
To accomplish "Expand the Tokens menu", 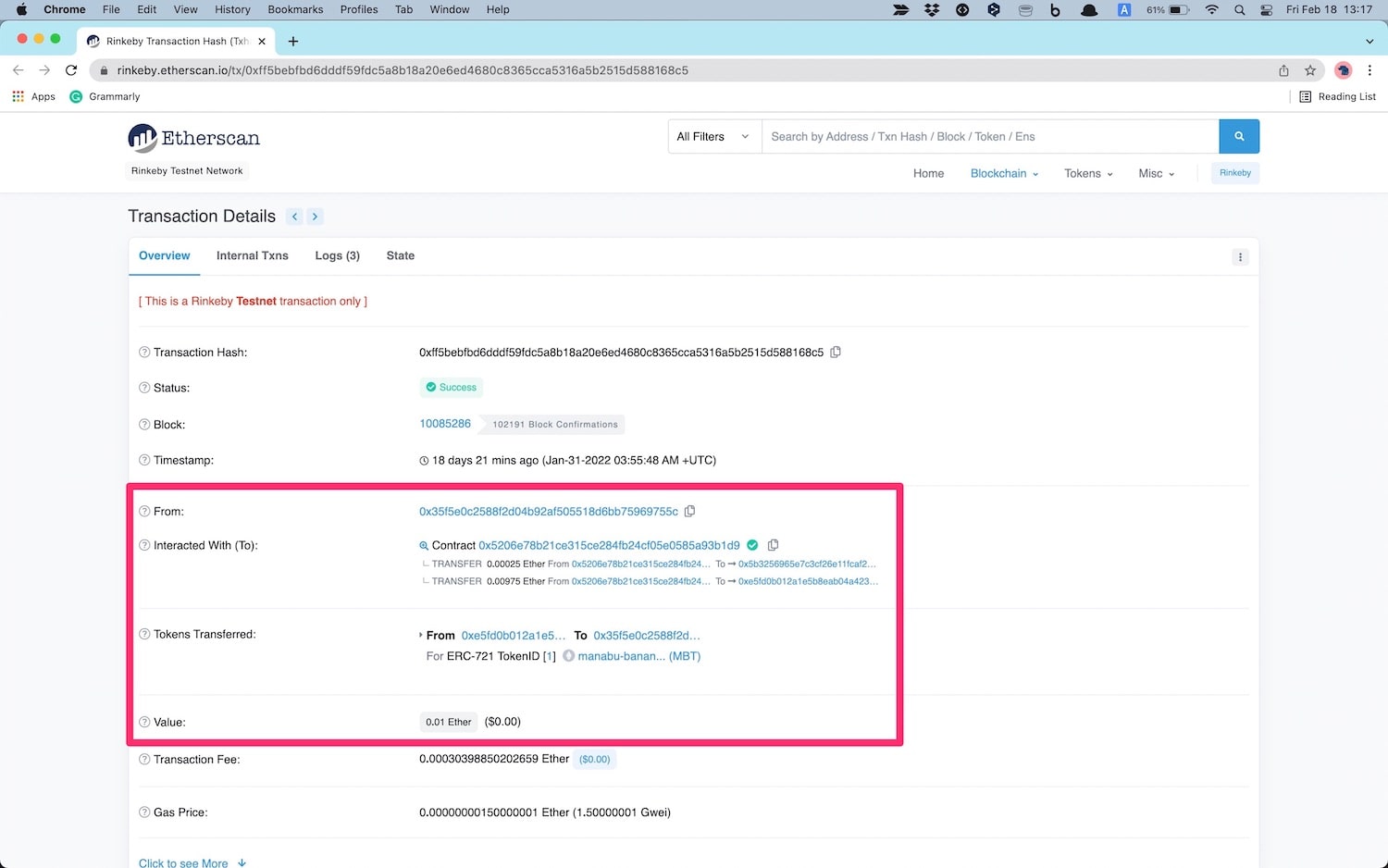I will click(1088, 173).
